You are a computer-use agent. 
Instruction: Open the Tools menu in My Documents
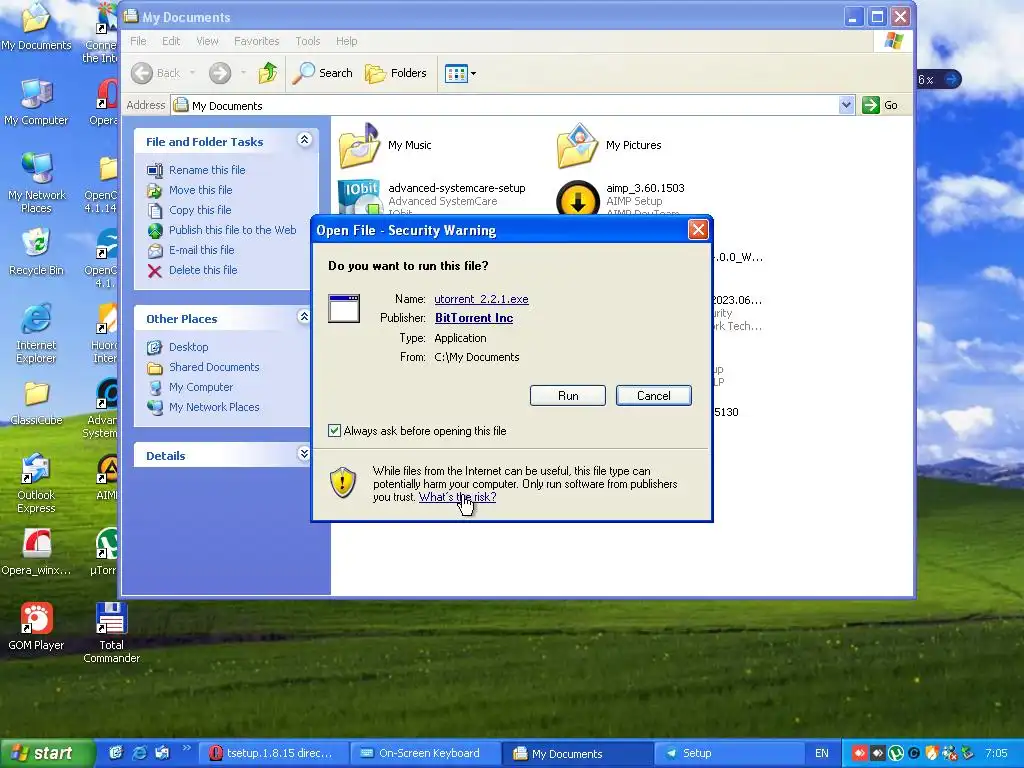308,41
